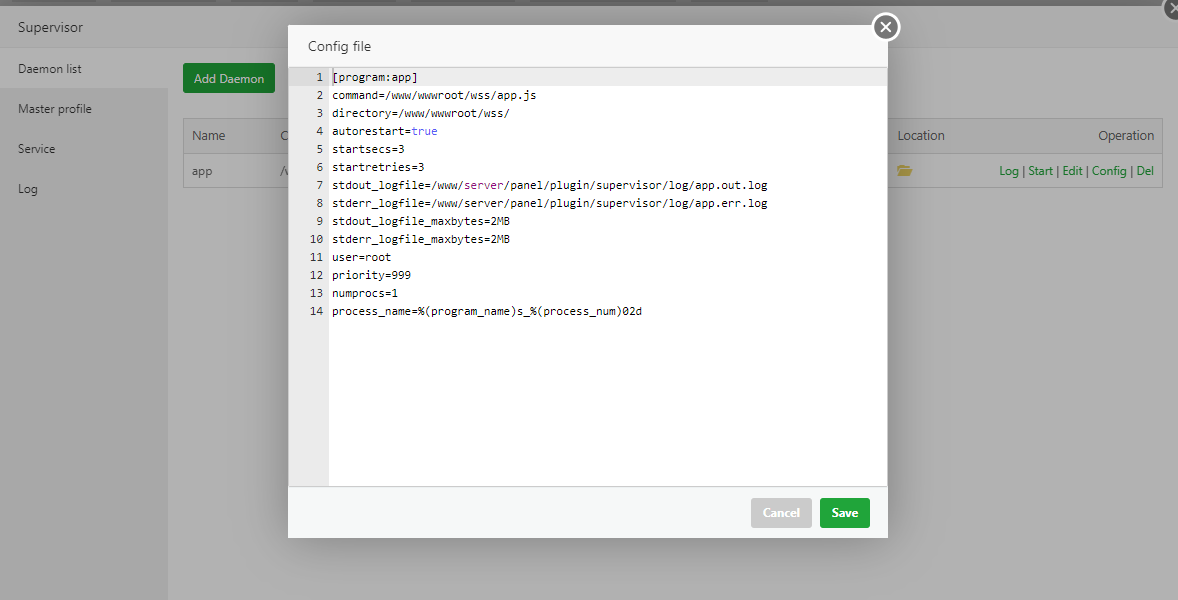The width and height of the screenshot is (1178, 600).
Task: Switch to Master profile tab
Action: coord(84,109)
